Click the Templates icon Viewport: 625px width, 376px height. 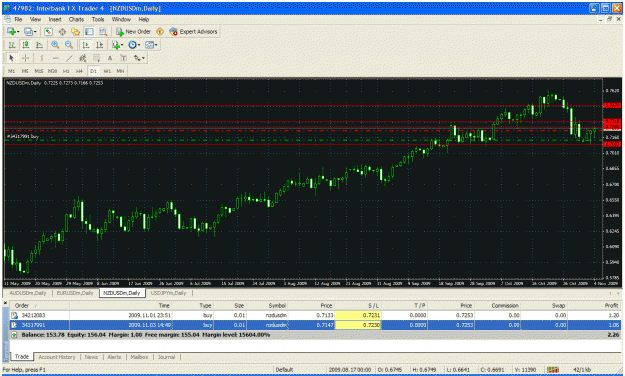click(x=149, y=45)
